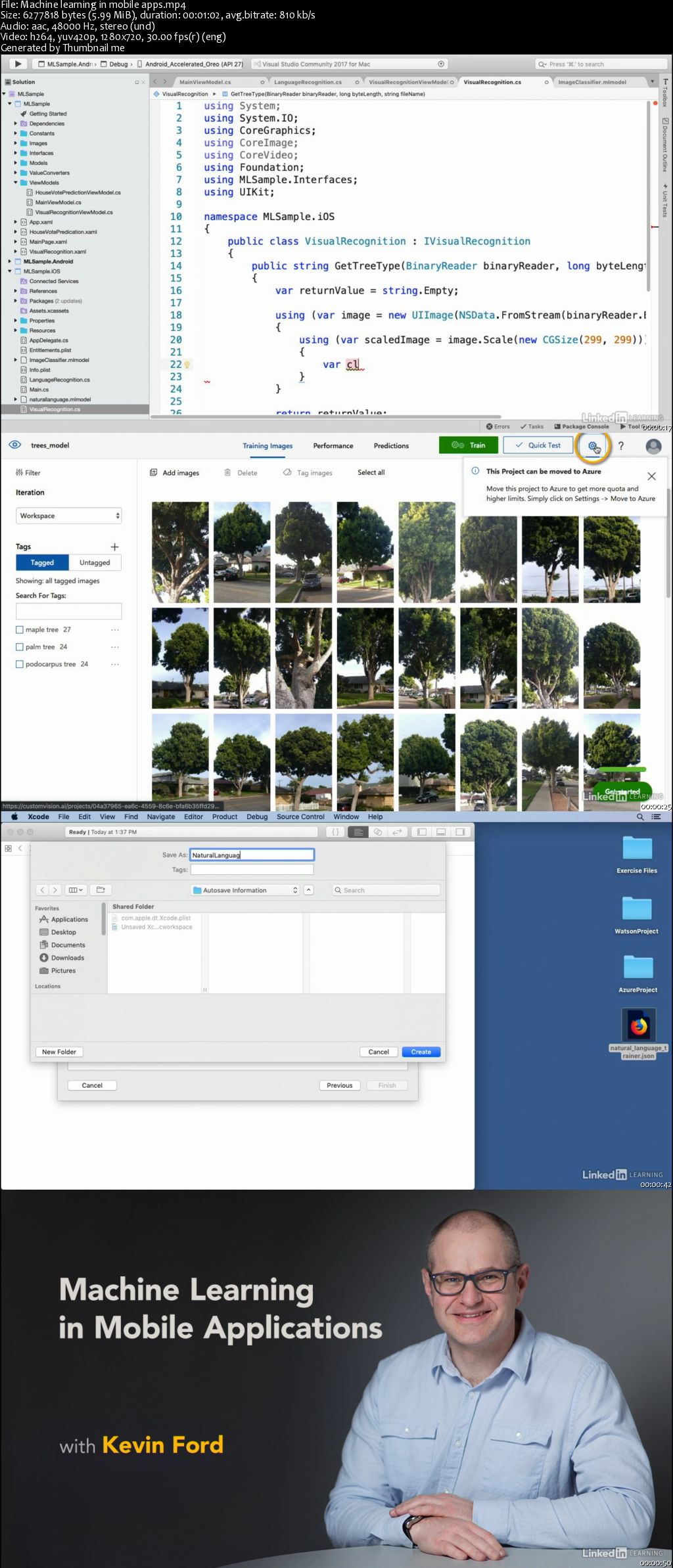This screenshot has width=673, height=1568.
Task: Click the Filter icon in sidebar
Action: 19,472
